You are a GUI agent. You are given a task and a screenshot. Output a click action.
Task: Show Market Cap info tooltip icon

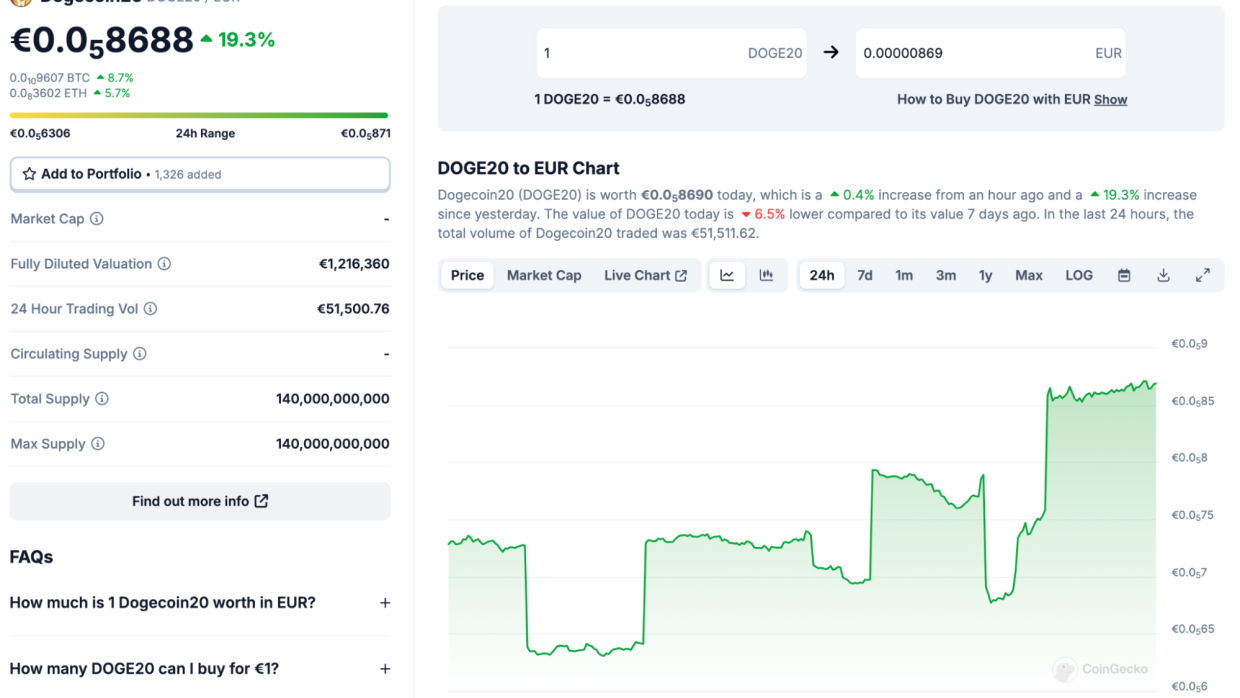[97, 219]
